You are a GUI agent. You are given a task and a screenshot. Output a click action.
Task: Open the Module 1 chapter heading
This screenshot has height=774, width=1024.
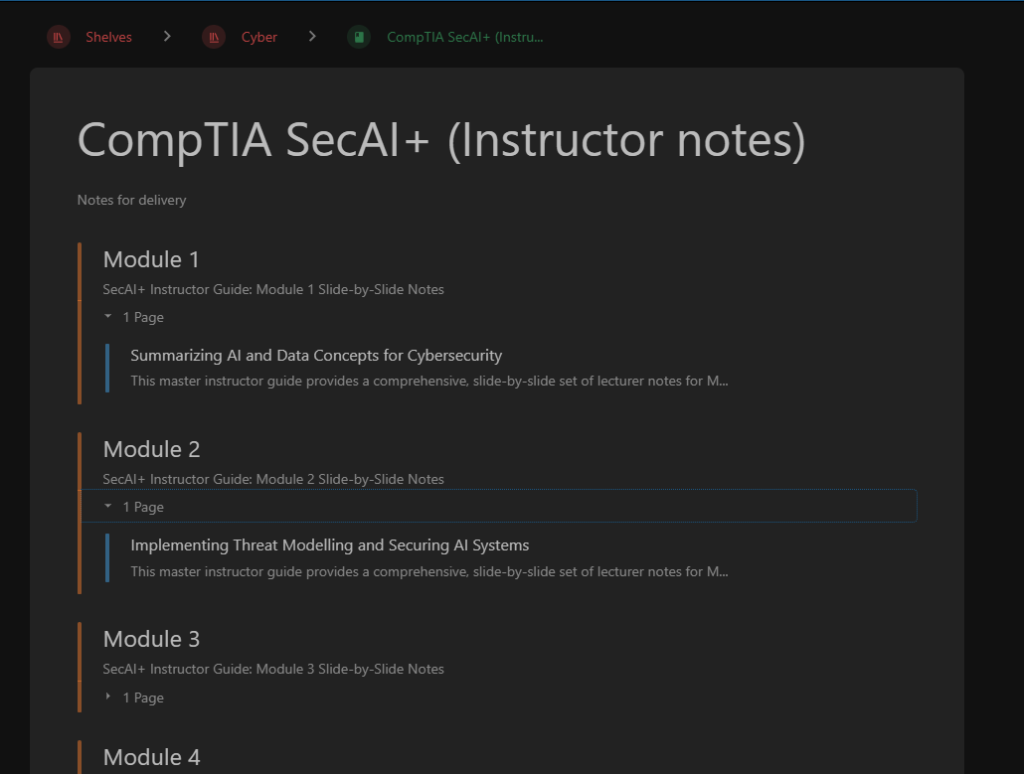pyautogui.click(x=151, y=260)
